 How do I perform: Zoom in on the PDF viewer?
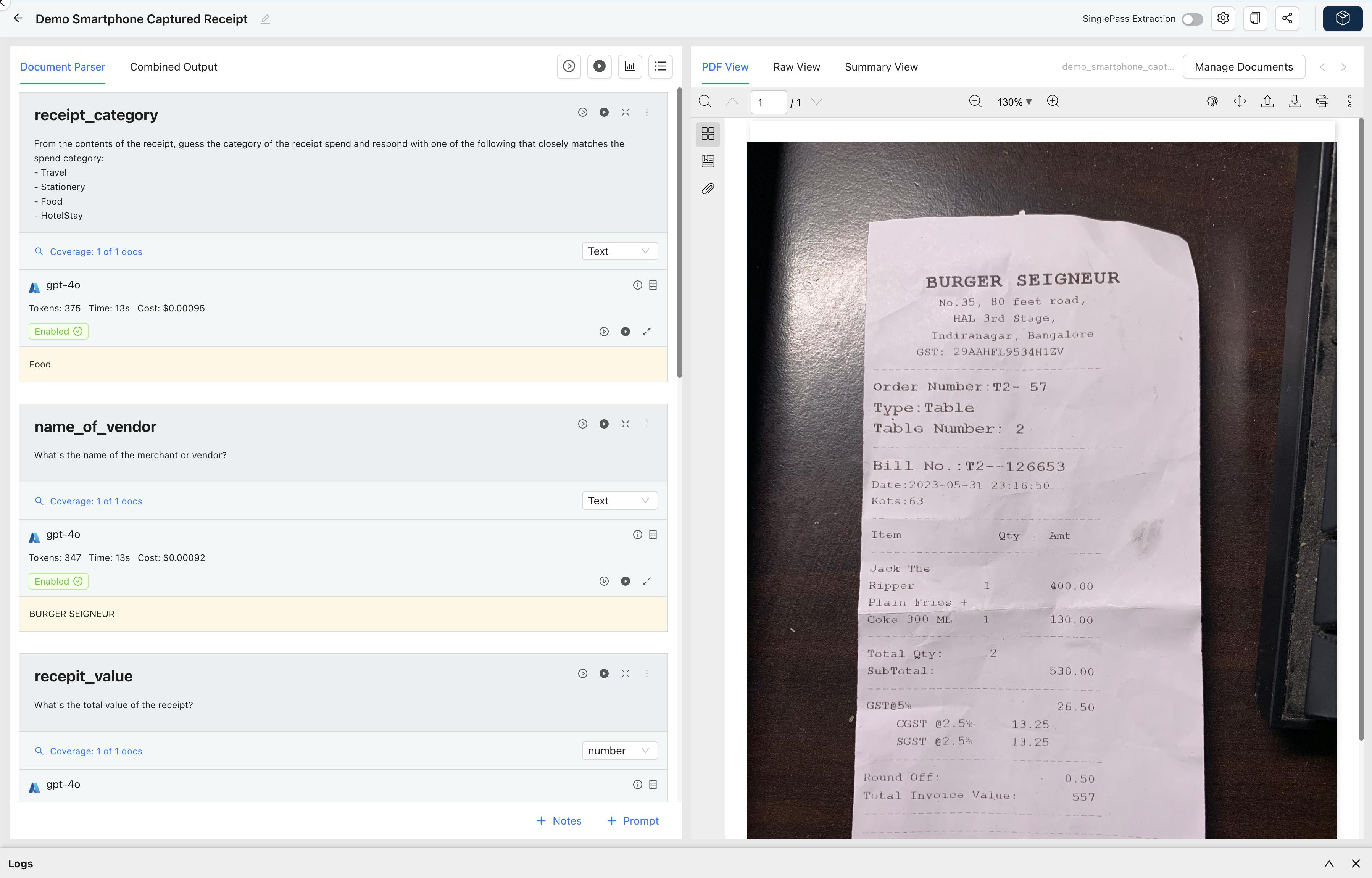(x=1053, y=101)
